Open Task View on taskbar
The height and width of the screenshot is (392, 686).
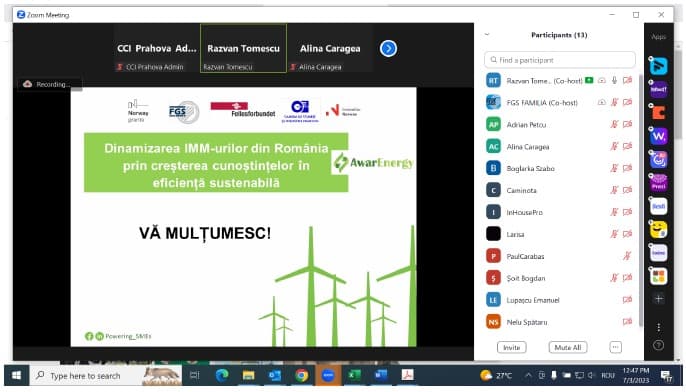[x=195, y=375]
